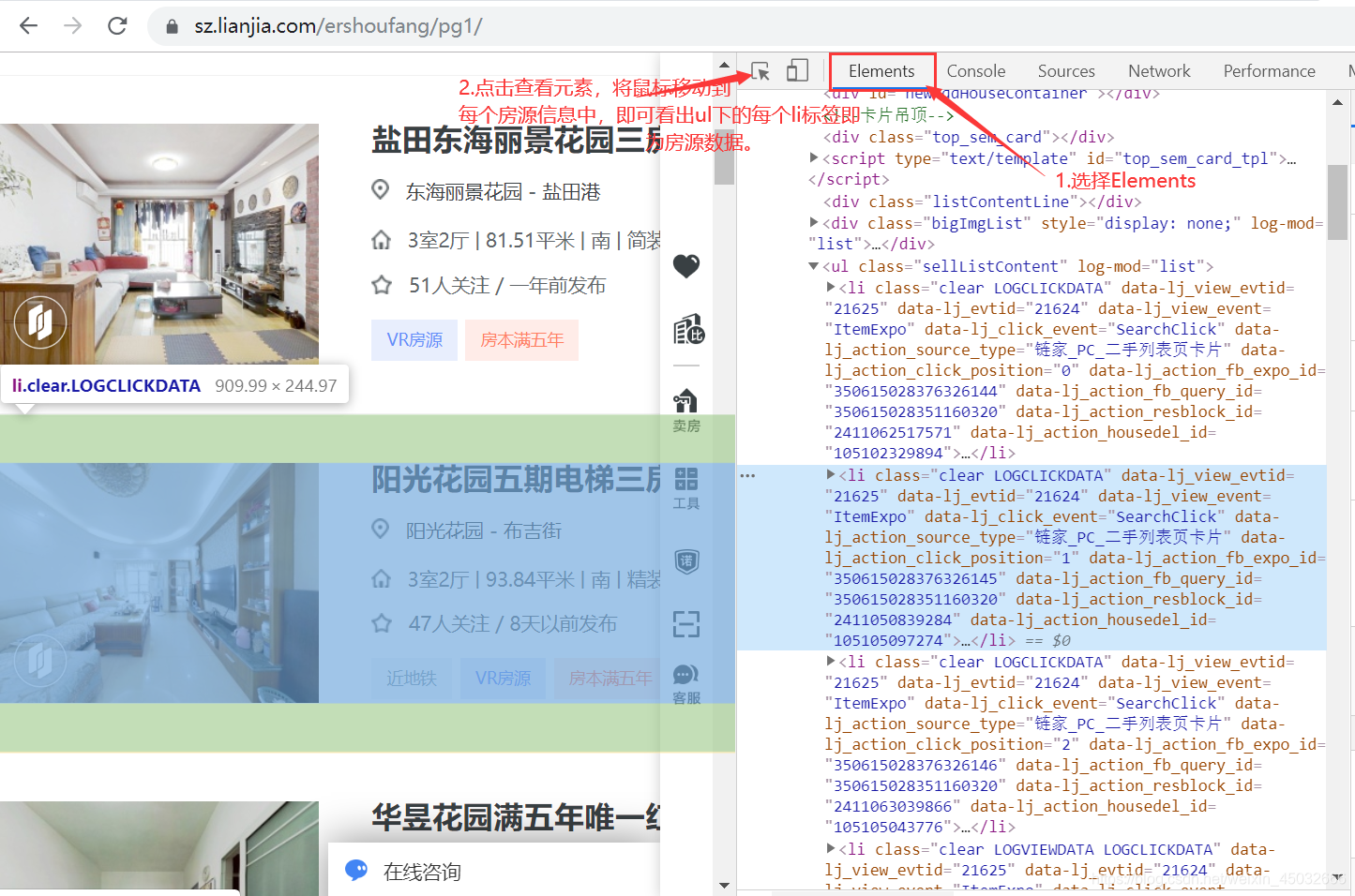Click the 阳光花园 - 布吉街 location link
The image size is (1355, 896).
[x=484, y=530]
